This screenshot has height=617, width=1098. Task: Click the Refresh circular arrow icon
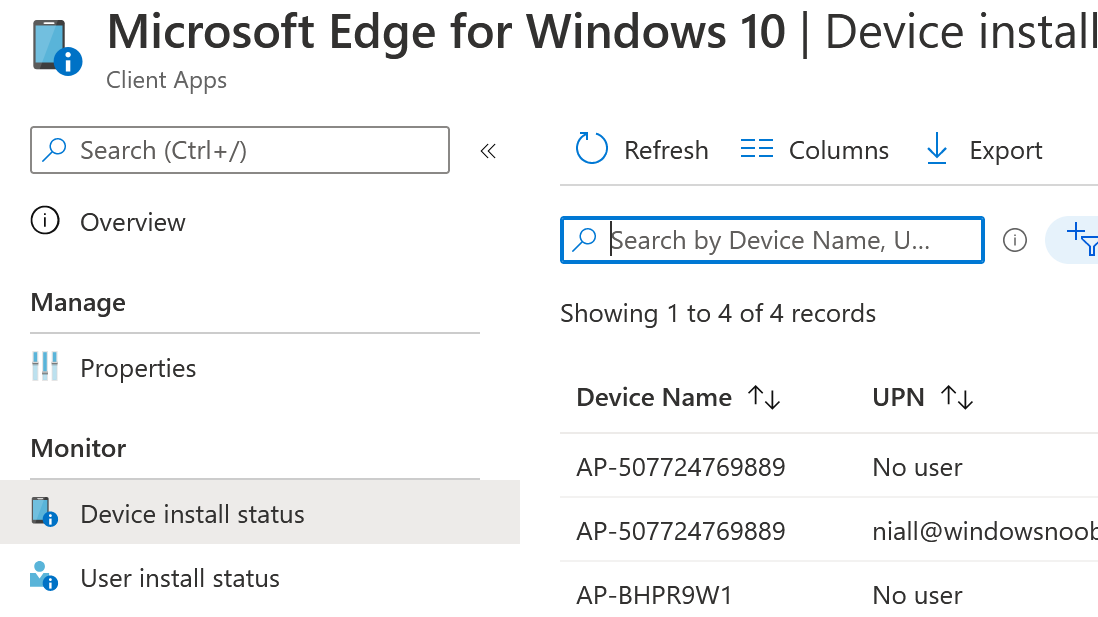pos(591,149)
